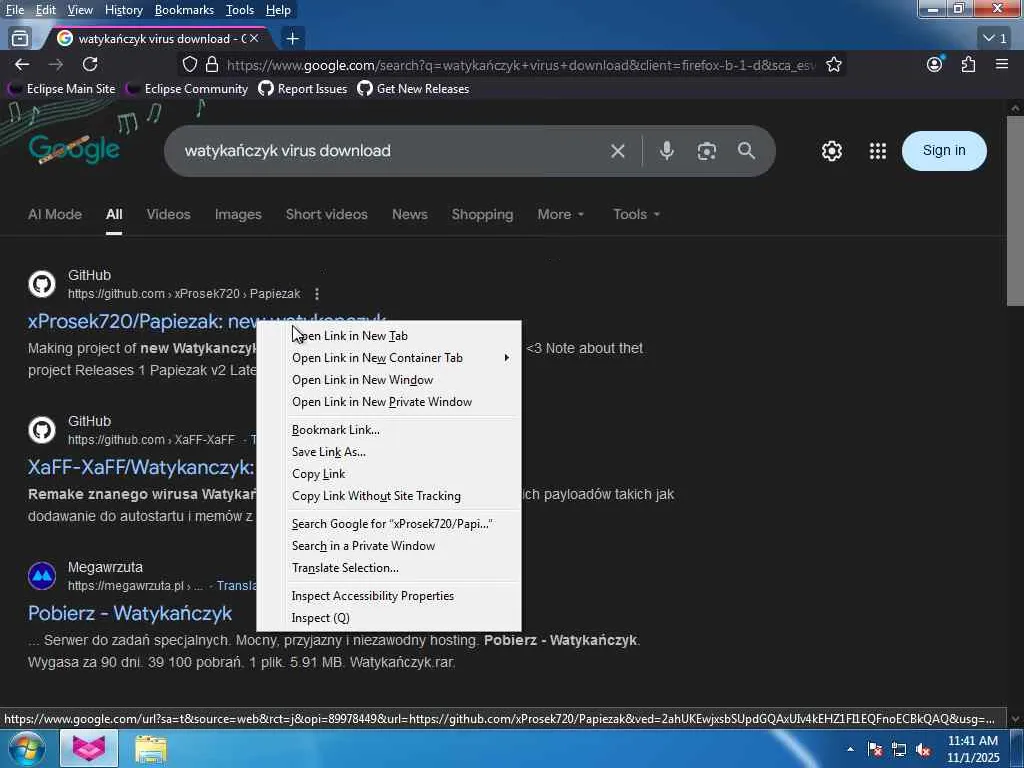This screenshot has height=768, width=1024.
Task: Switch to Shopping results tab
Action: (482, 214)
